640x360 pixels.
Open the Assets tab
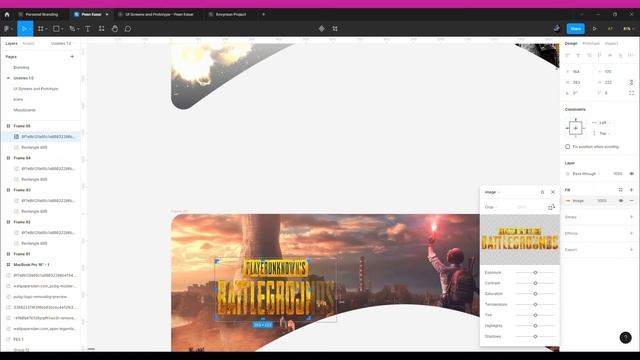(x=29, y=43)
